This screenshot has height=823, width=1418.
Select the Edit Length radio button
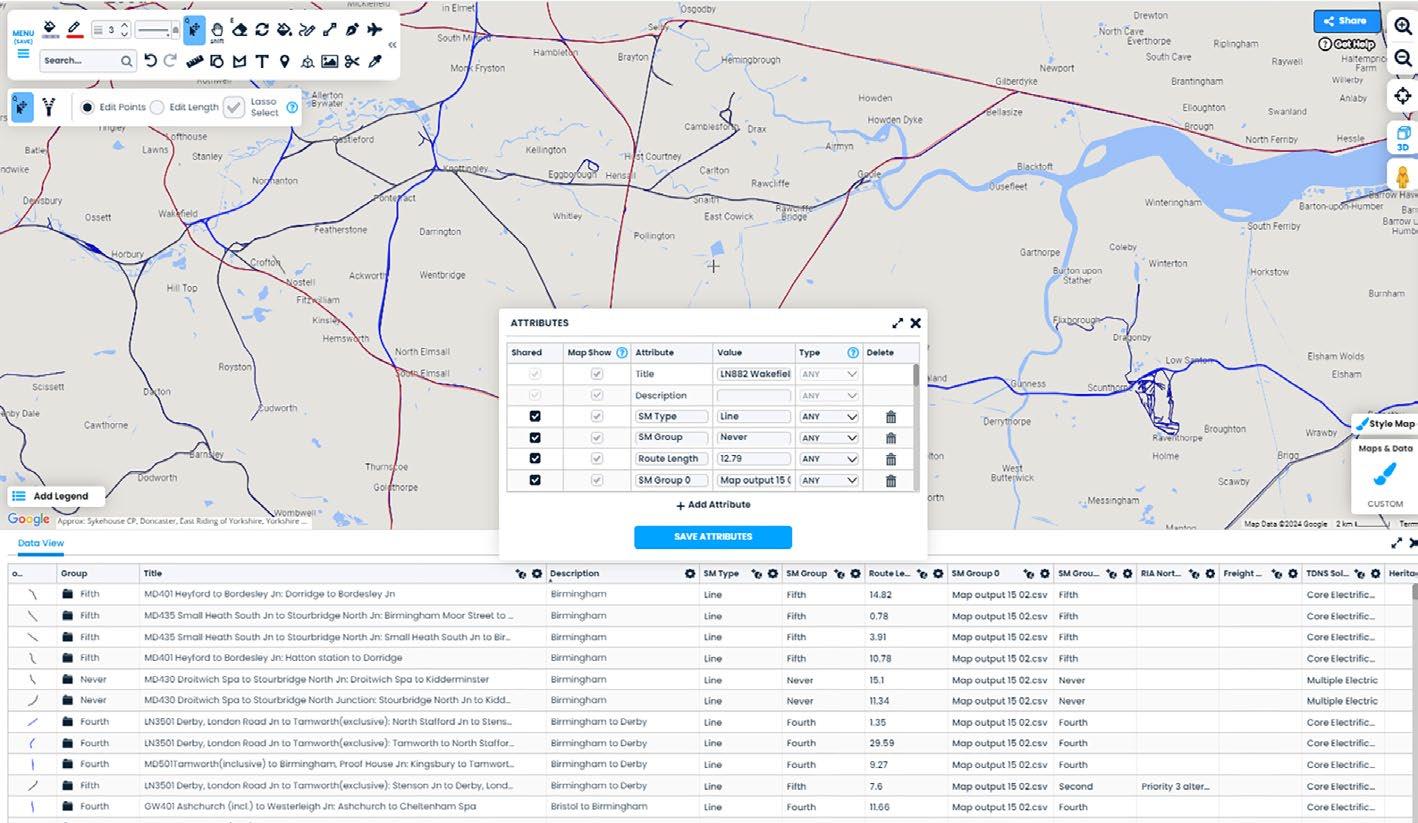157,107
